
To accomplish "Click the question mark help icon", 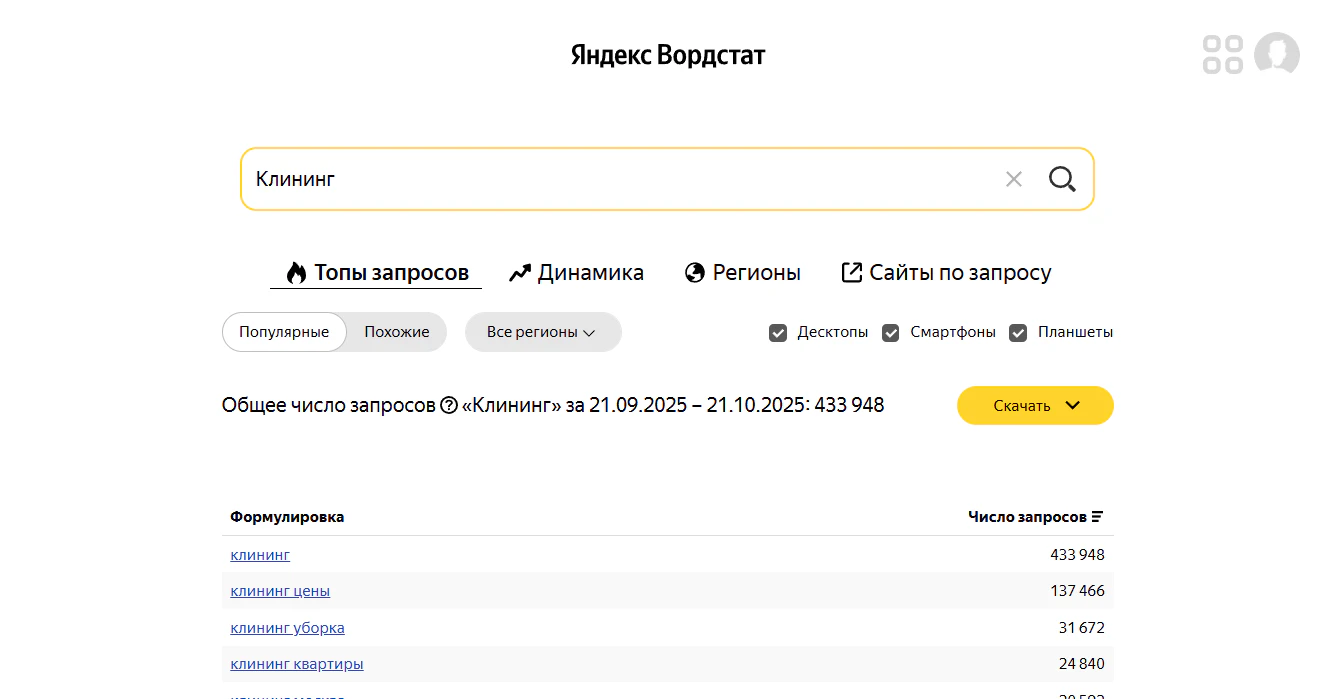I will (449, 406).
